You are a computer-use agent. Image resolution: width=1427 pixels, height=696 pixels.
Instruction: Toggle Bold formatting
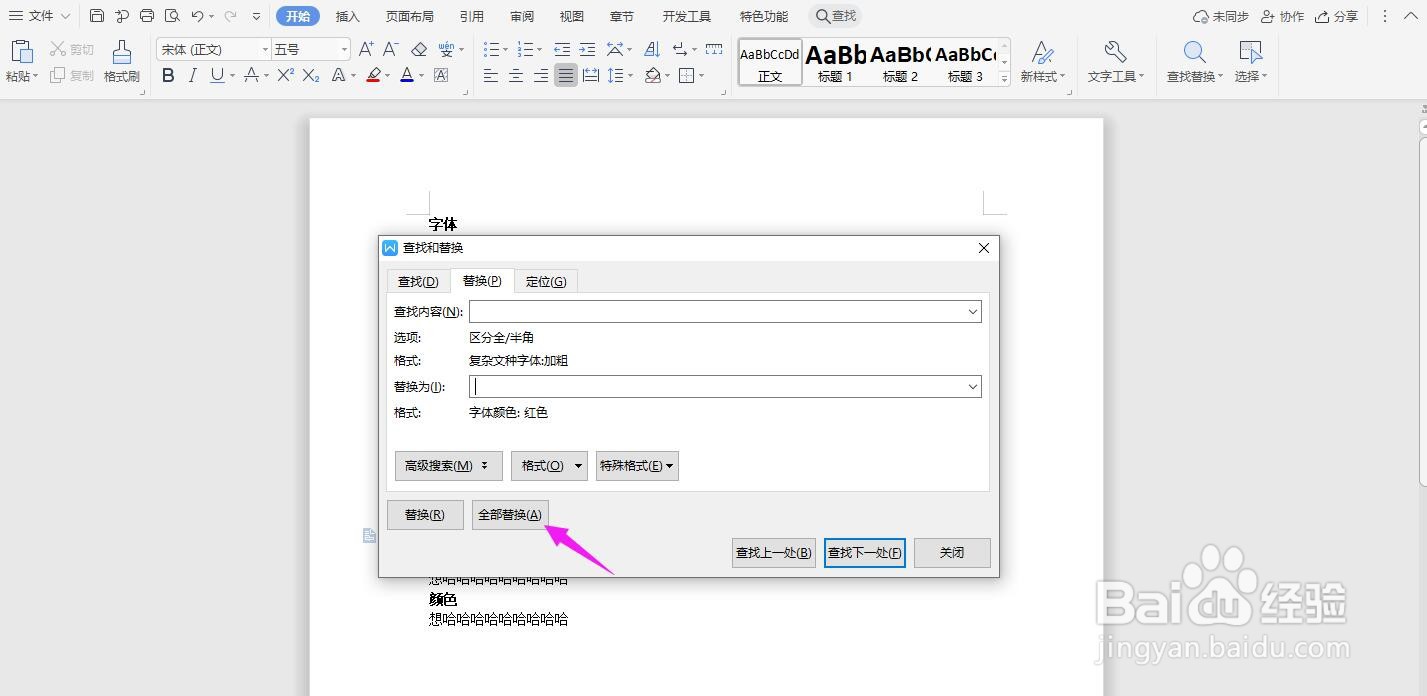[168, 75]
